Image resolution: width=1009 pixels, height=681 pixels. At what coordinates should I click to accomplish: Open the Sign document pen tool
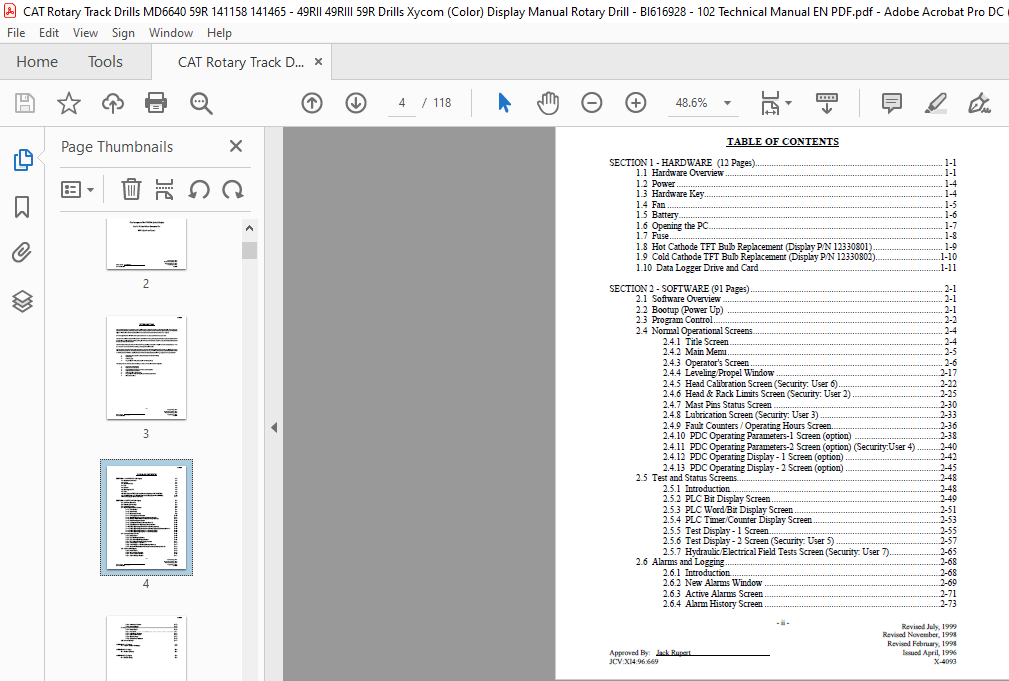pos(979,103)
